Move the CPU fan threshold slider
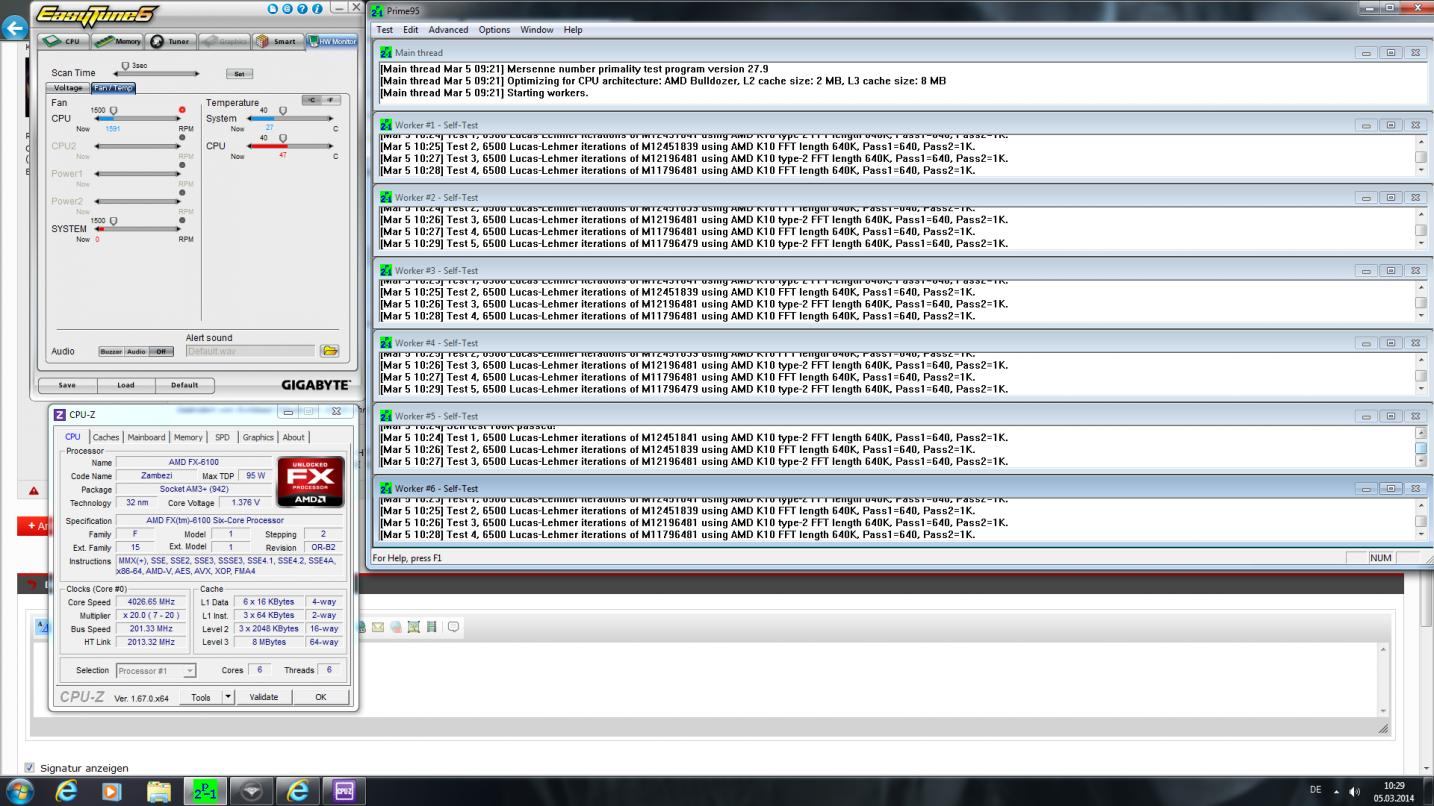Screen dimensions: 1434x806 [x=113, y=111]
